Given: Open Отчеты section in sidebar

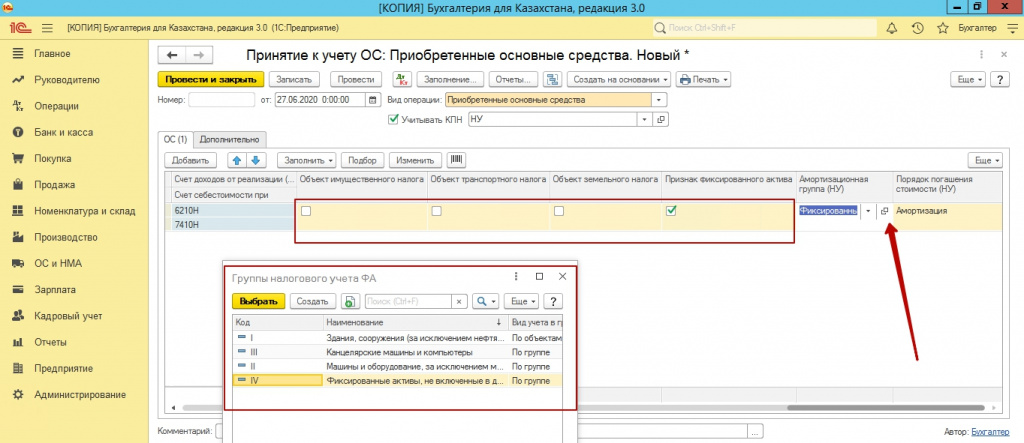Looking at the screenshot, I should 51,342.
